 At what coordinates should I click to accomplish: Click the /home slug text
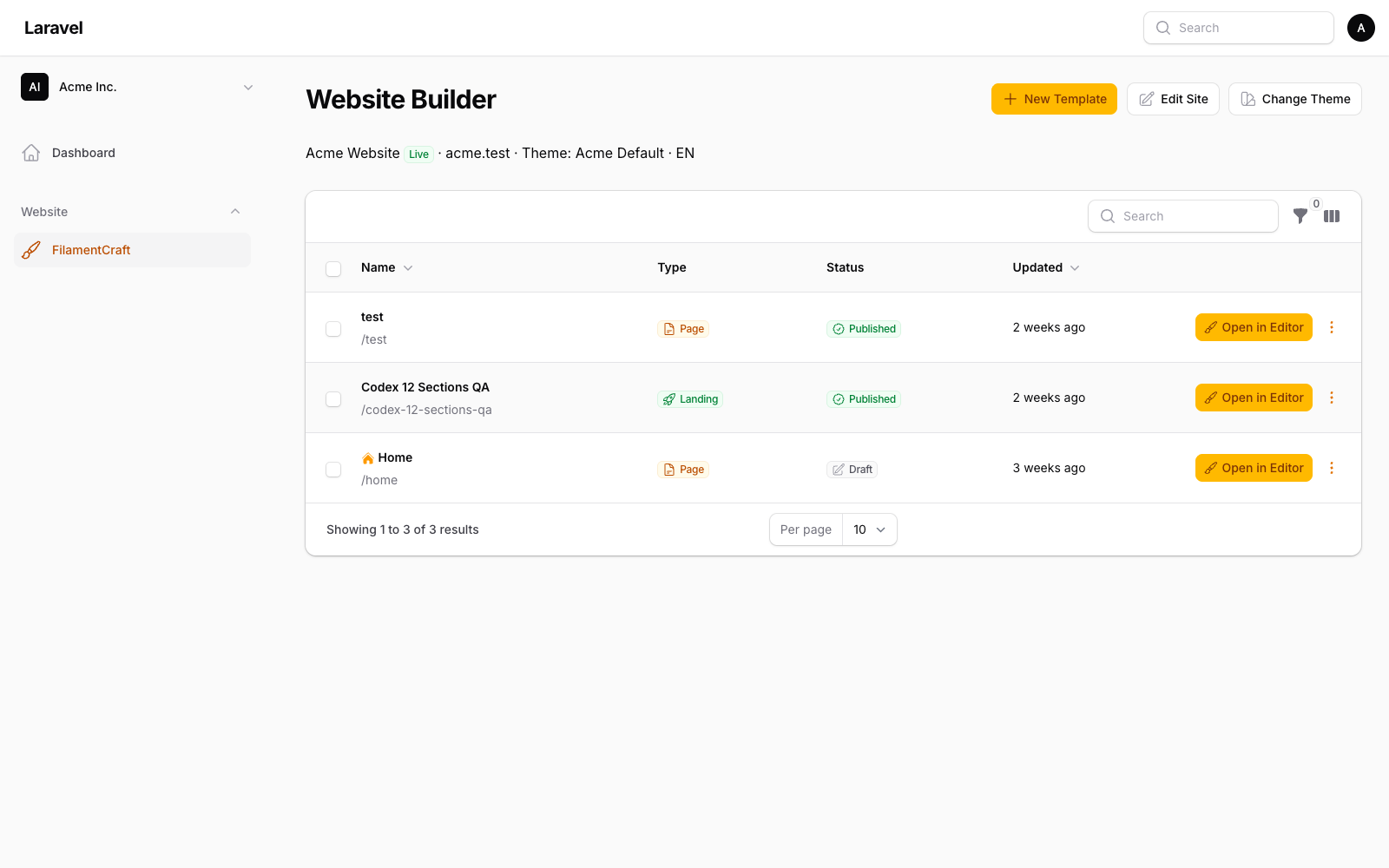click(379, 480)
